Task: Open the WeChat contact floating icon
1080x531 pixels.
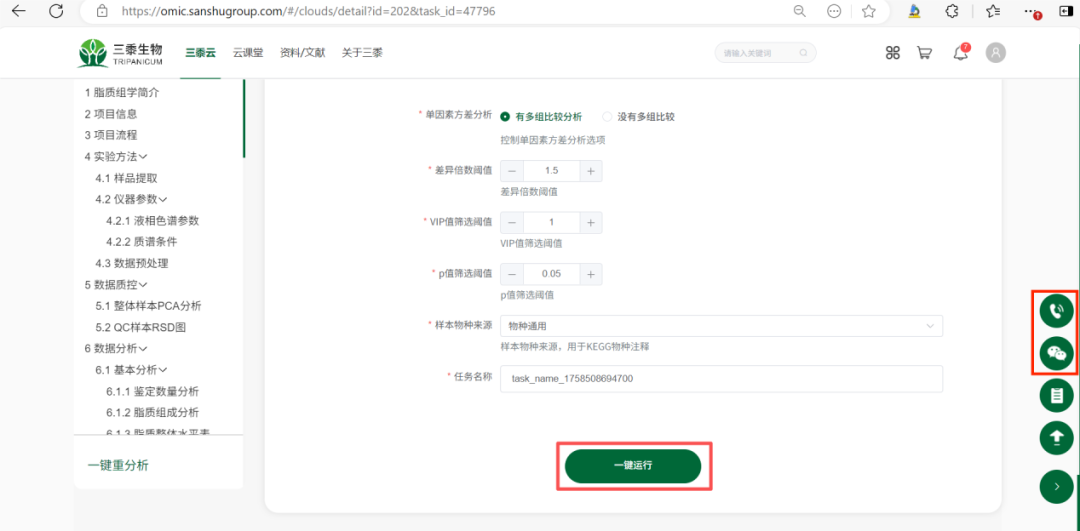Action: 1056,353
